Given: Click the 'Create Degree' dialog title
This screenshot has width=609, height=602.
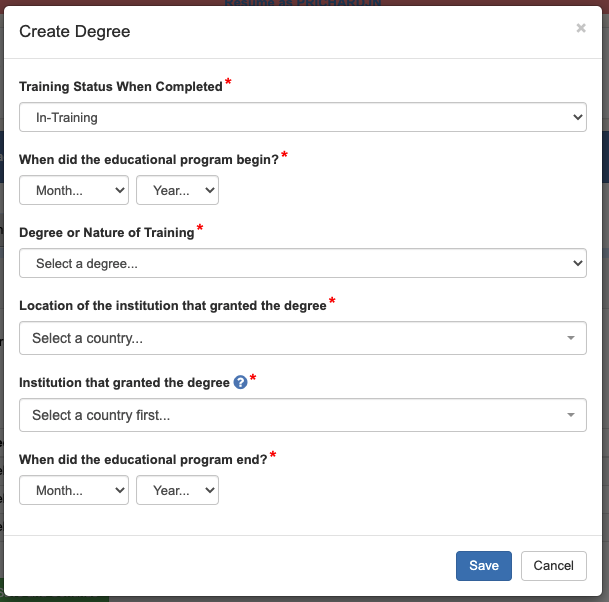Looking at the screenshot, I should coord(75,31).
